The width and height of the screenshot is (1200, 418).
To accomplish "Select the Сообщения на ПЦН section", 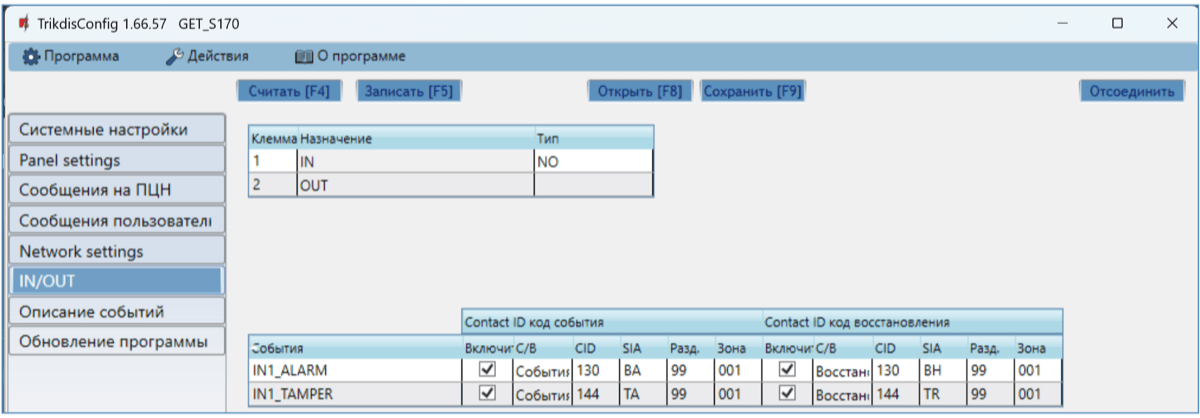I will coord(115,190).
